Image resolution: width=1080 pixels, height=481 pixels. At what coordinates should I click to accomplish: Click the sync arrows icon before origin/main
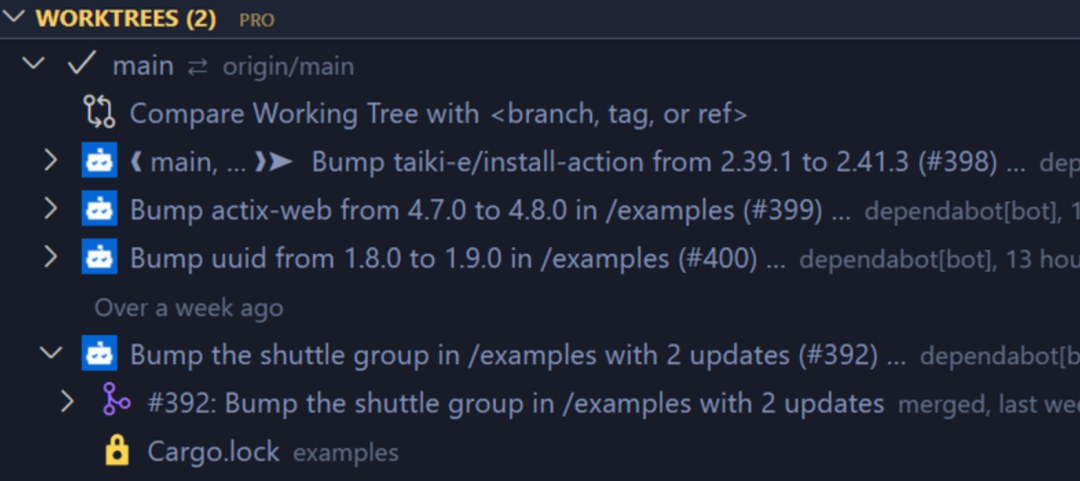coord(198,67)
